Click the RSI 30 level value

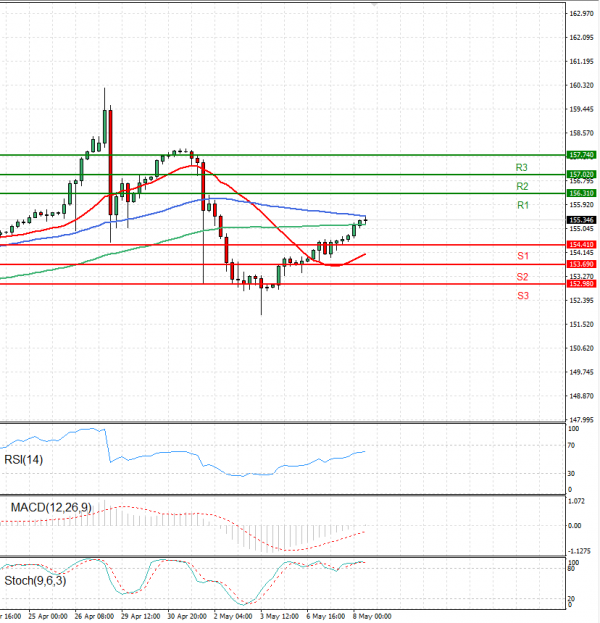click(x=571, y=474)
